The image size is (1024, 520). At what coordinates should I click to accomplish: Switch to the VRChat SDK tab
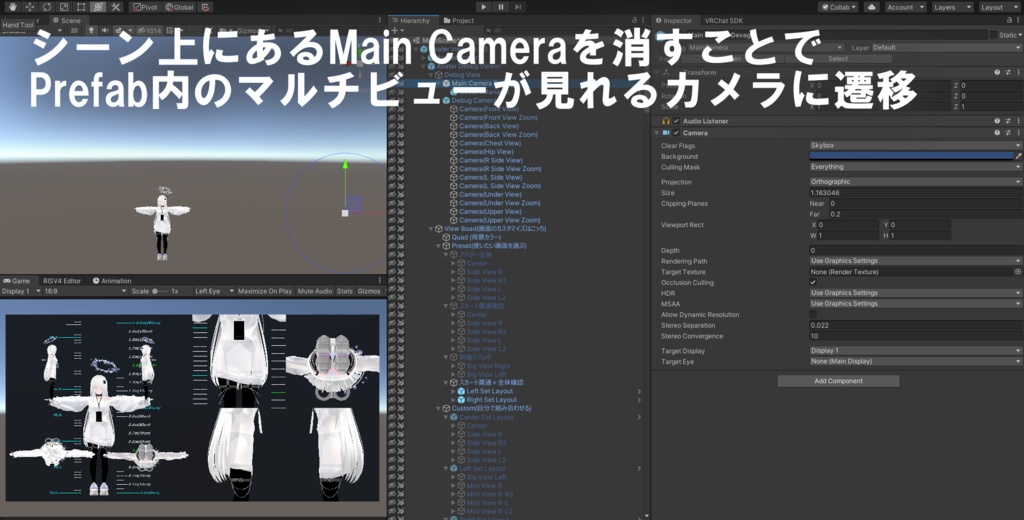pyautogui.click(x=724, y=21)
